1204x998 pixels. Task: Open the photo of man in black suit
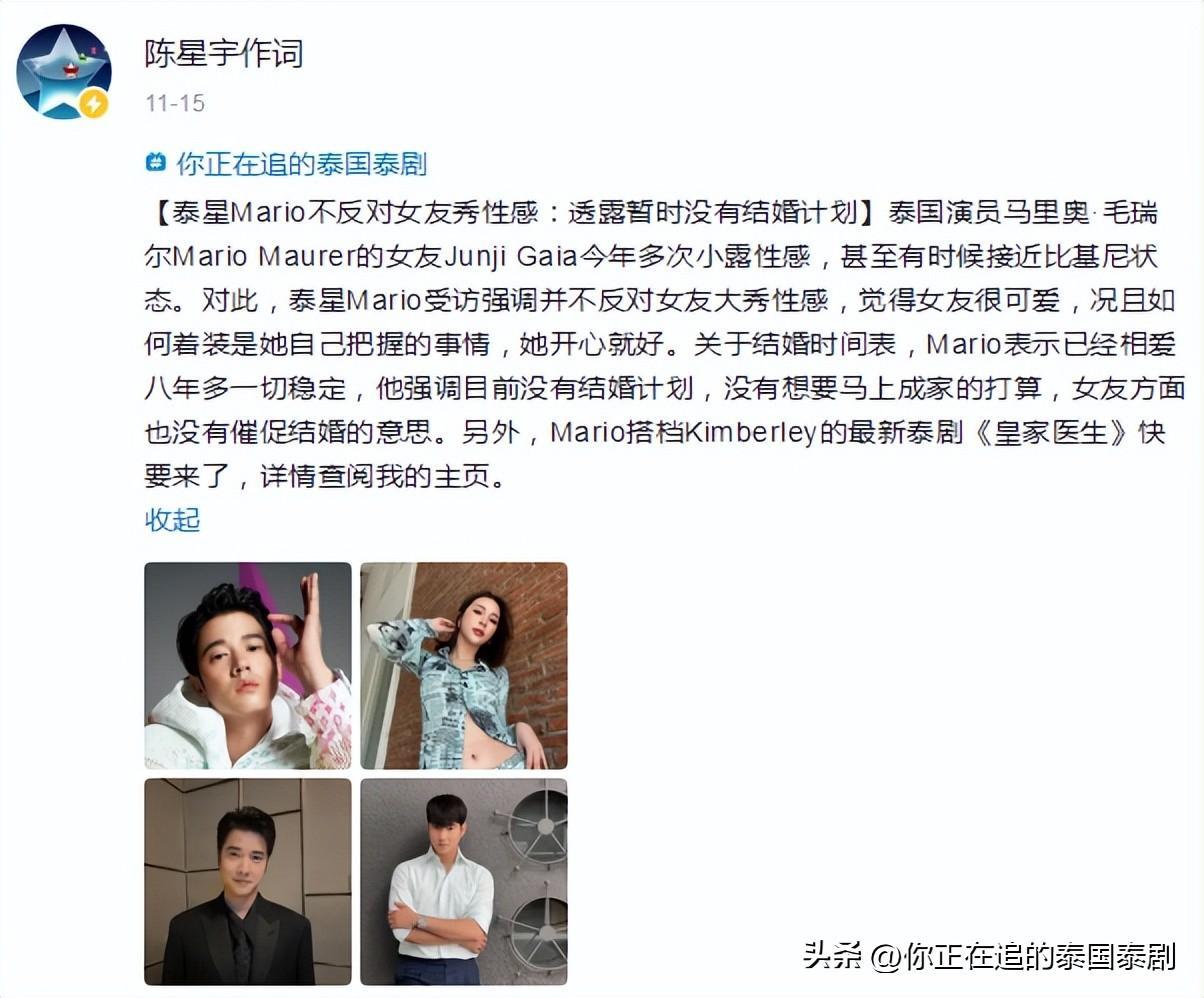(248, 882)
